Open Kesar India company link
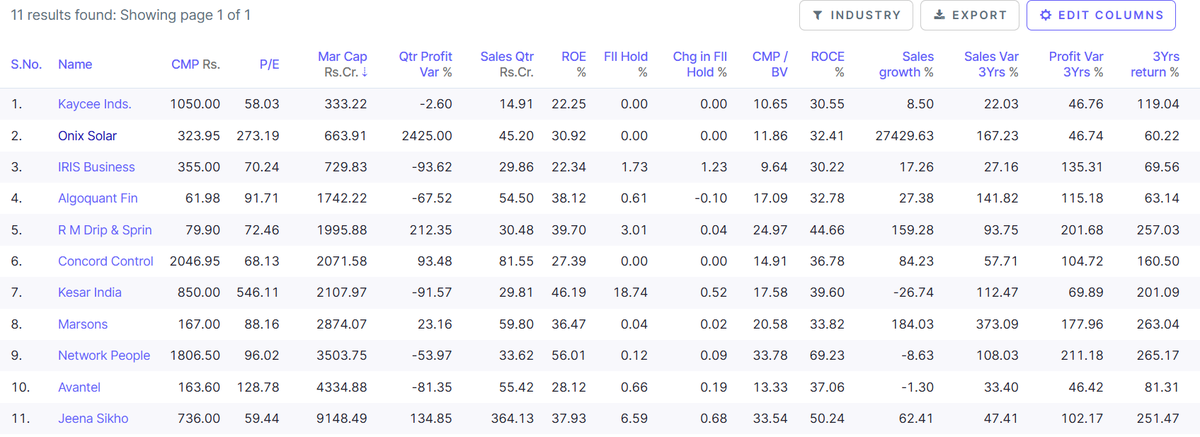The width and height of the screenshot is (1200, 437). coord(90,292)
